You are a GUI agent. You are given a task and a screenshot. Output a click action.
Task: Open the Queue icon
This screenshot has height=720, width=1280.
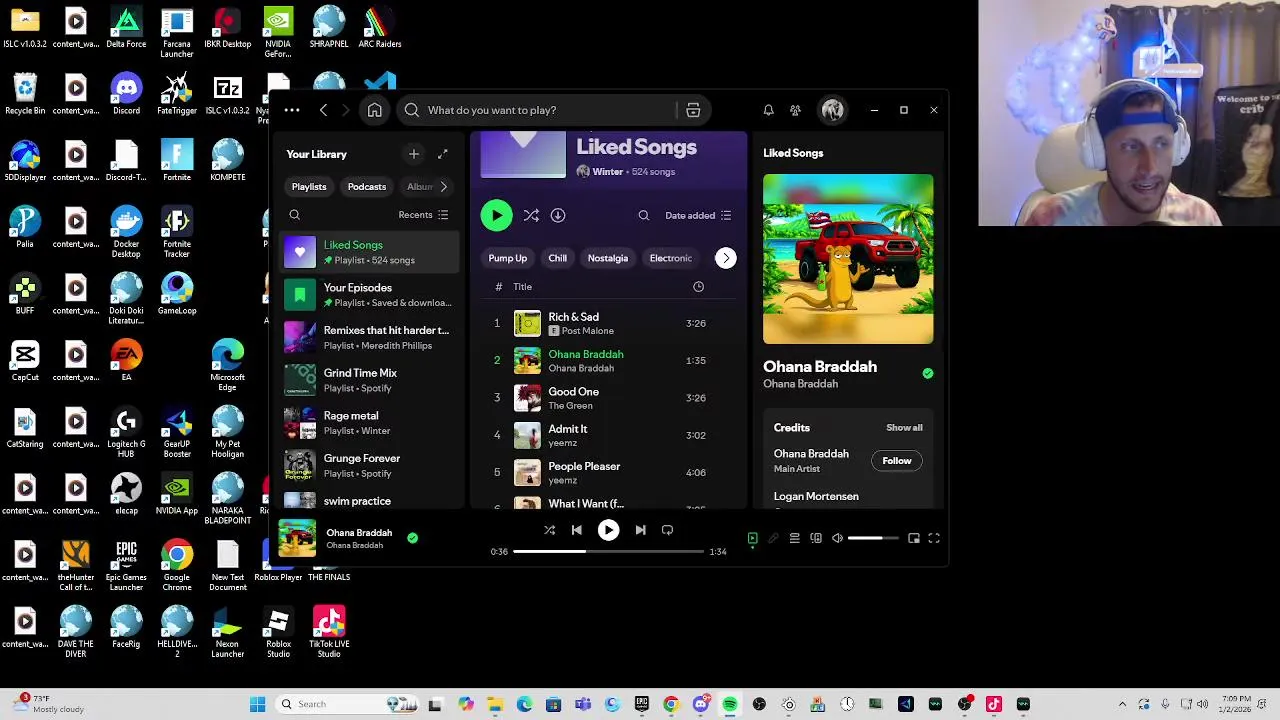point(794,538)
